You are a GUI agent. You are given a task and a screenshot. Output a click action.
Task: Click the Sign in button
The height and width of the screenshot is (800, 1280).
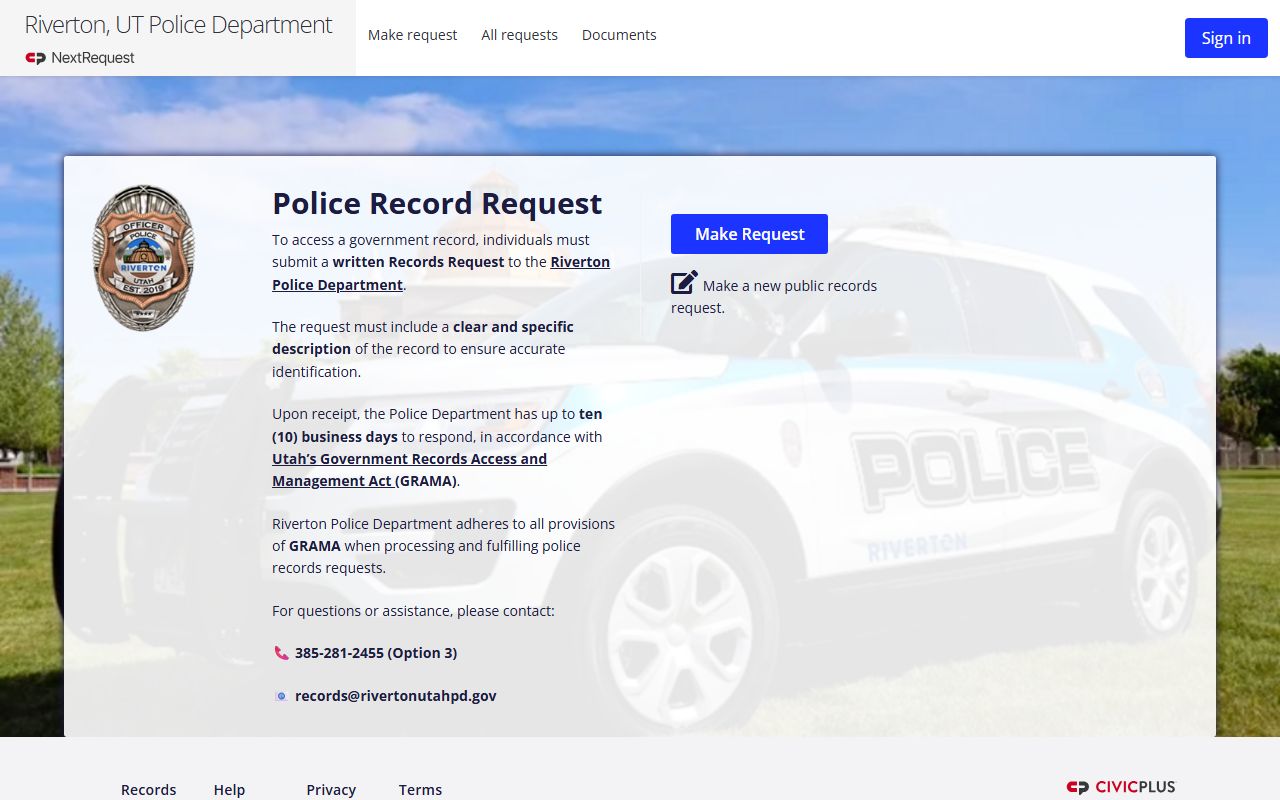1226,38
